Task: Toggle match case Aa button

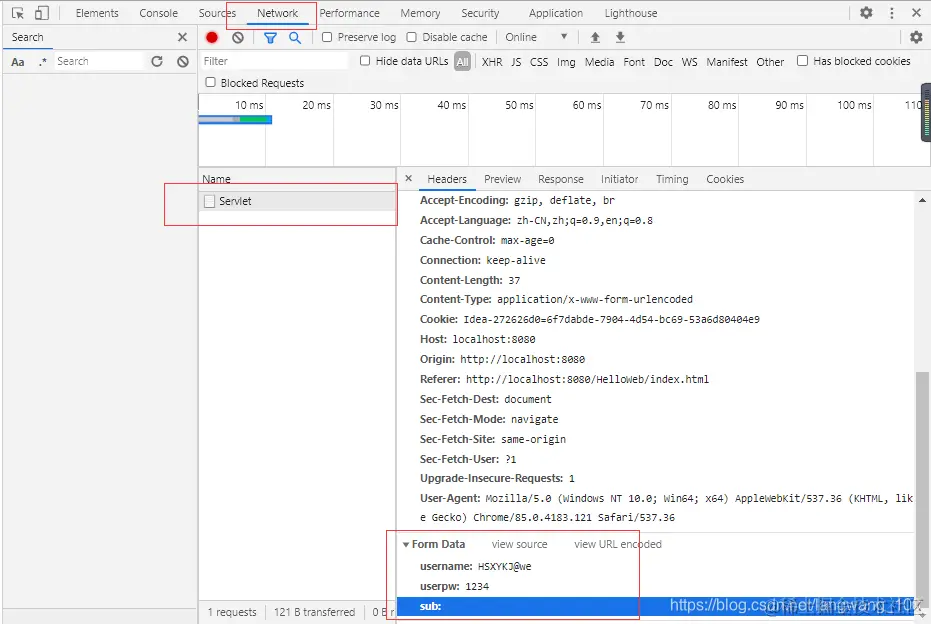Action: (18, 62)
